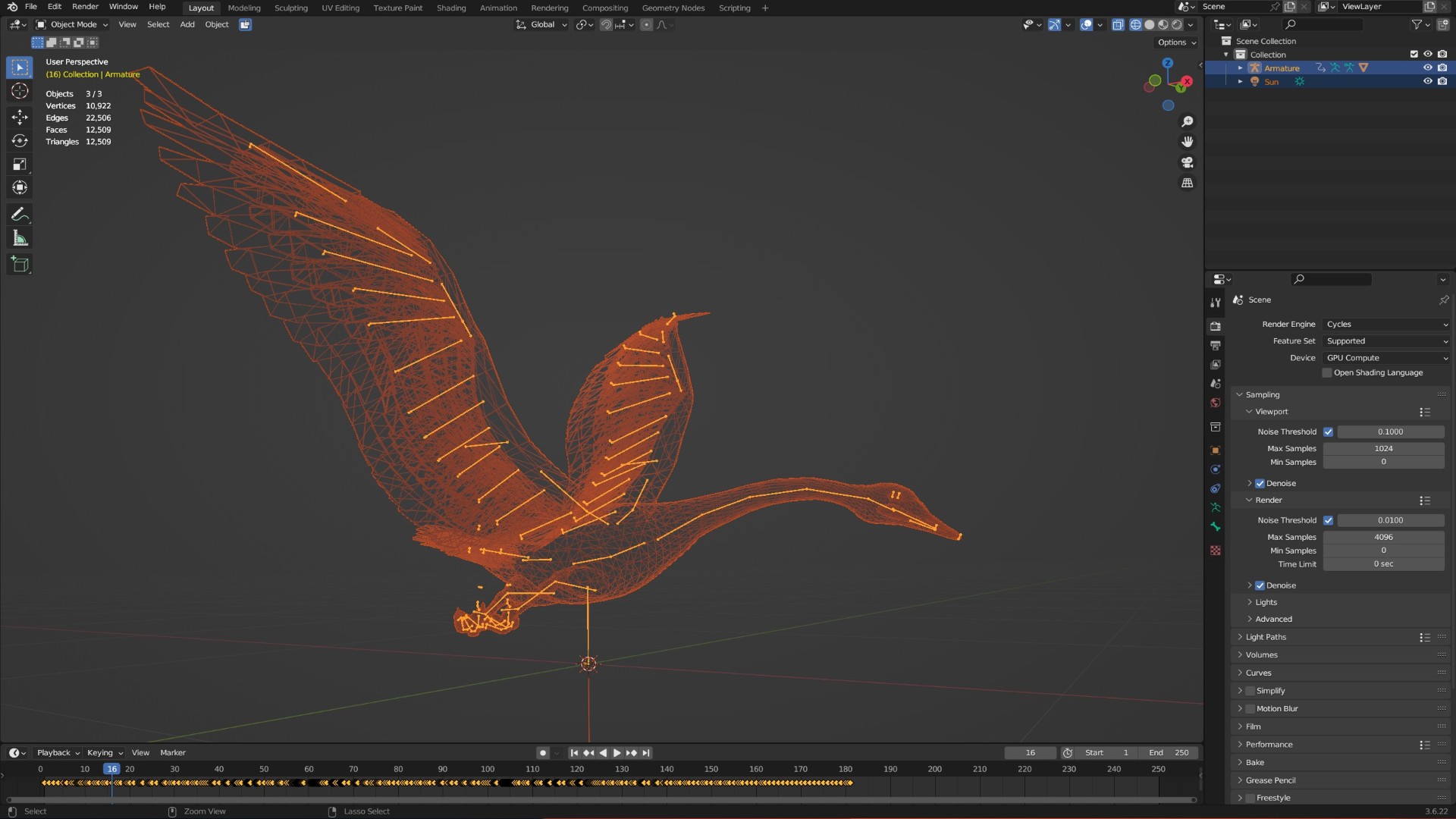Disable viewport Denoise checkbox
The height and width of the screenshot is (819, 1456).
click(x=1260, y=483)
